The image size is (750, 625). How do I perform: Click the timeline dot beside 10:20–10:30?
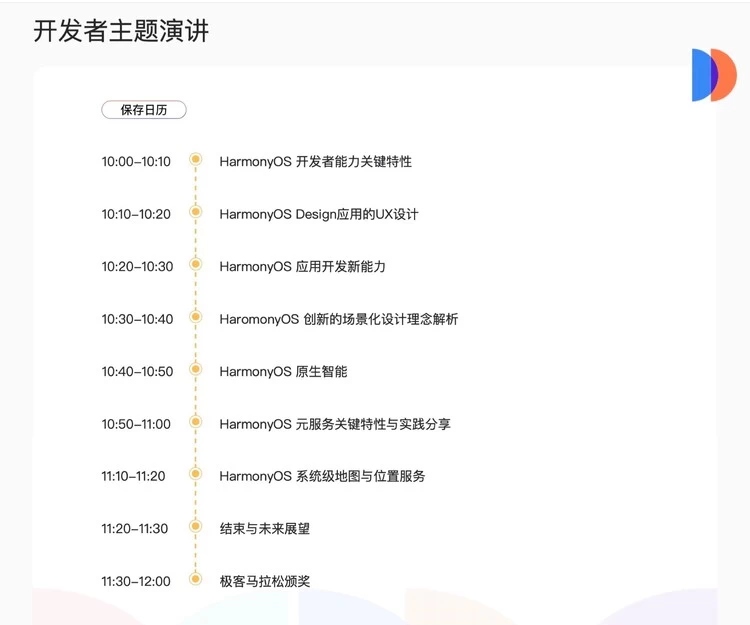(x=196, y=265)
